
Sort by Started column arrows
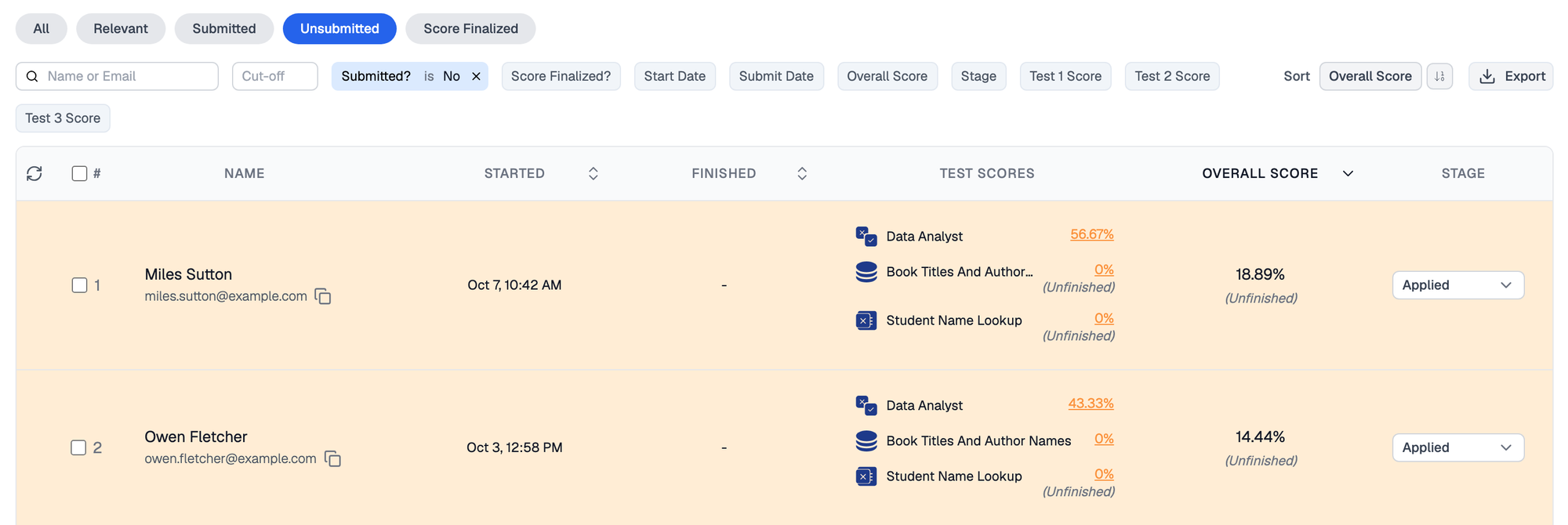point(593,173)
